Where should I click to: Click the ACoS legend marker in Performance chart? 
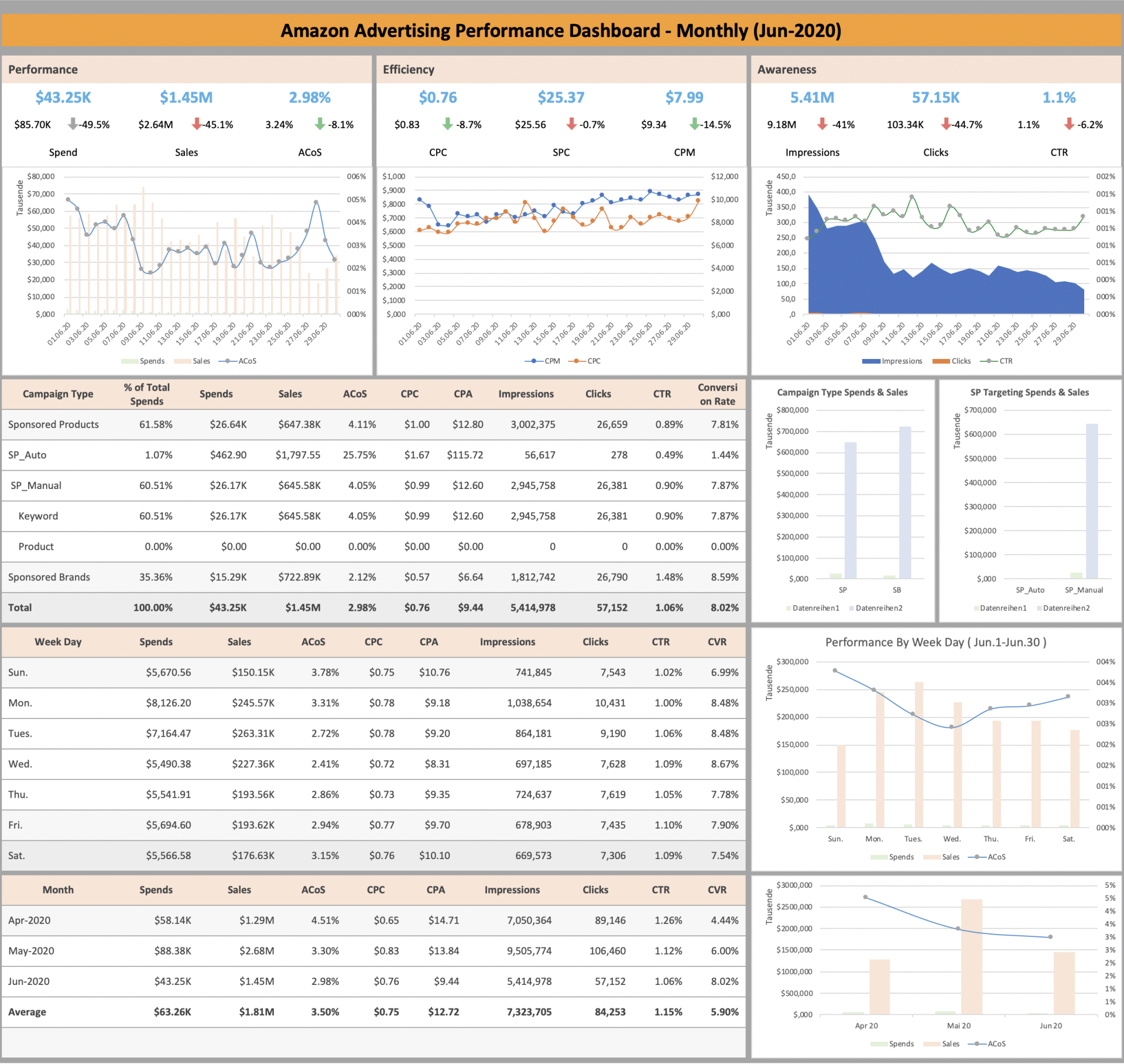click(228, 361)
